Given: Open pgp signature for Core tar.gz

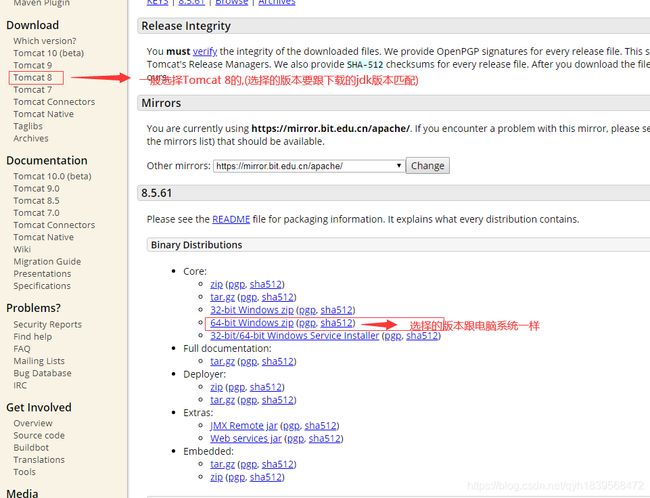Looking at the screenshot, I should click(x=249, y=297).
